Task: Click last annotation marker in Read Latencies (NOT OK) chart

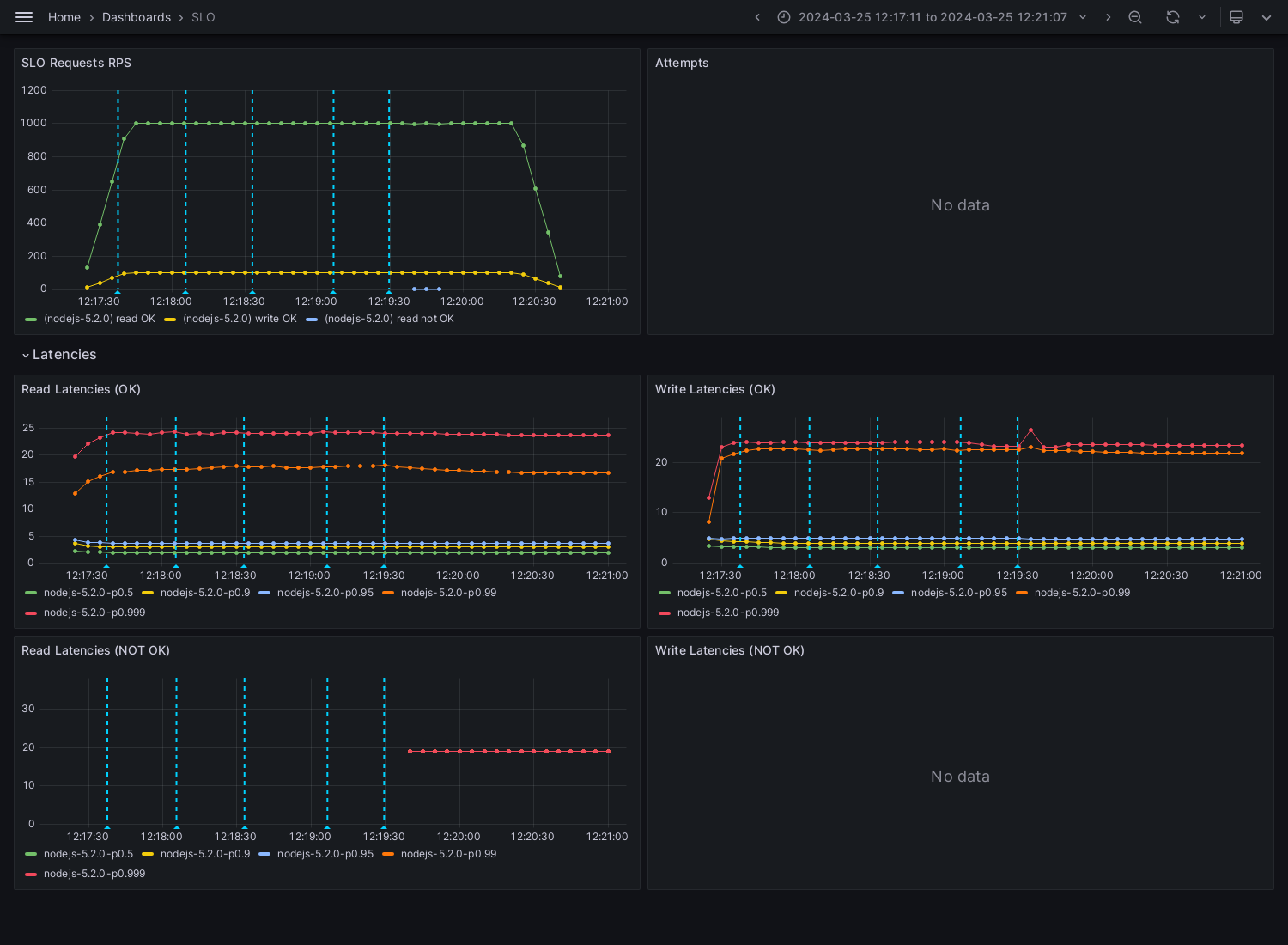Action: click(x=384, y=827)
